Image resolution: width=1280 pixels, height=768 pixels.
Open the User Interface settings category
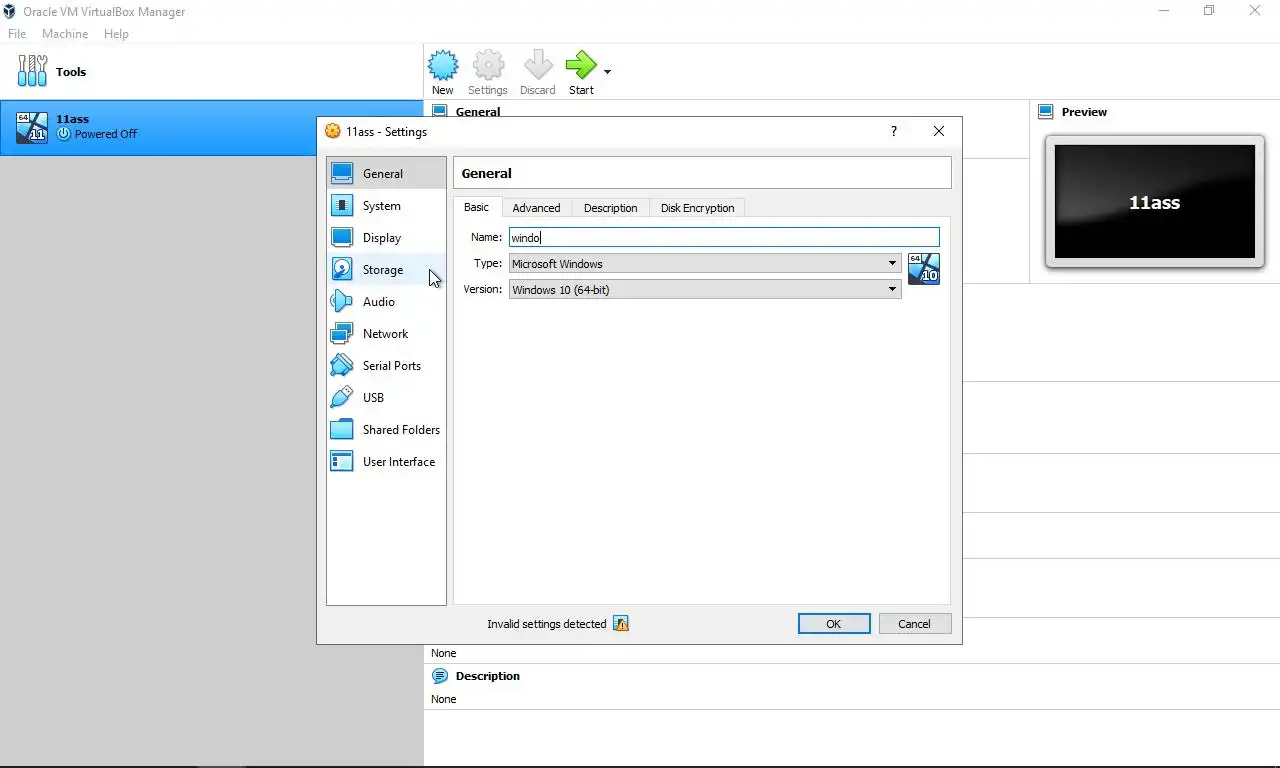(386, 461)
